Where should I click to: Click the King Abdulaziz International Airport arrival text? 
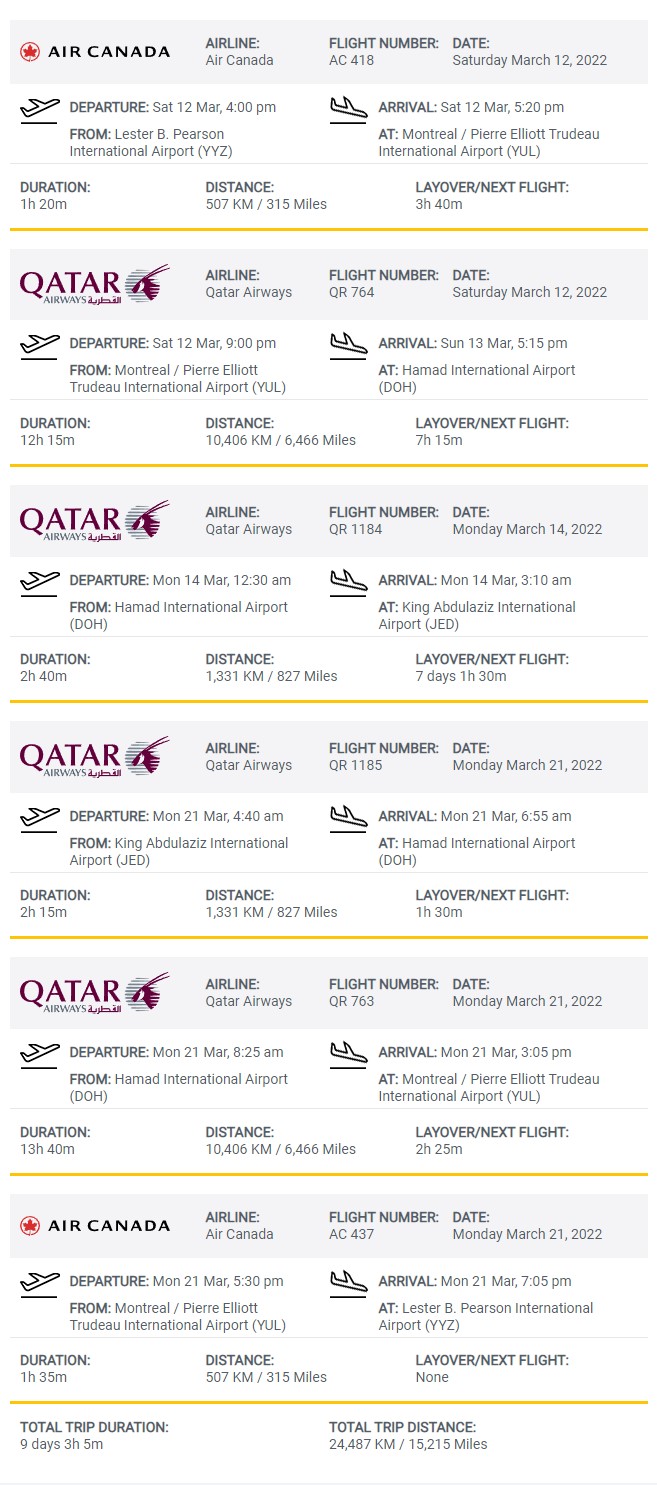[x=477, y=615]
